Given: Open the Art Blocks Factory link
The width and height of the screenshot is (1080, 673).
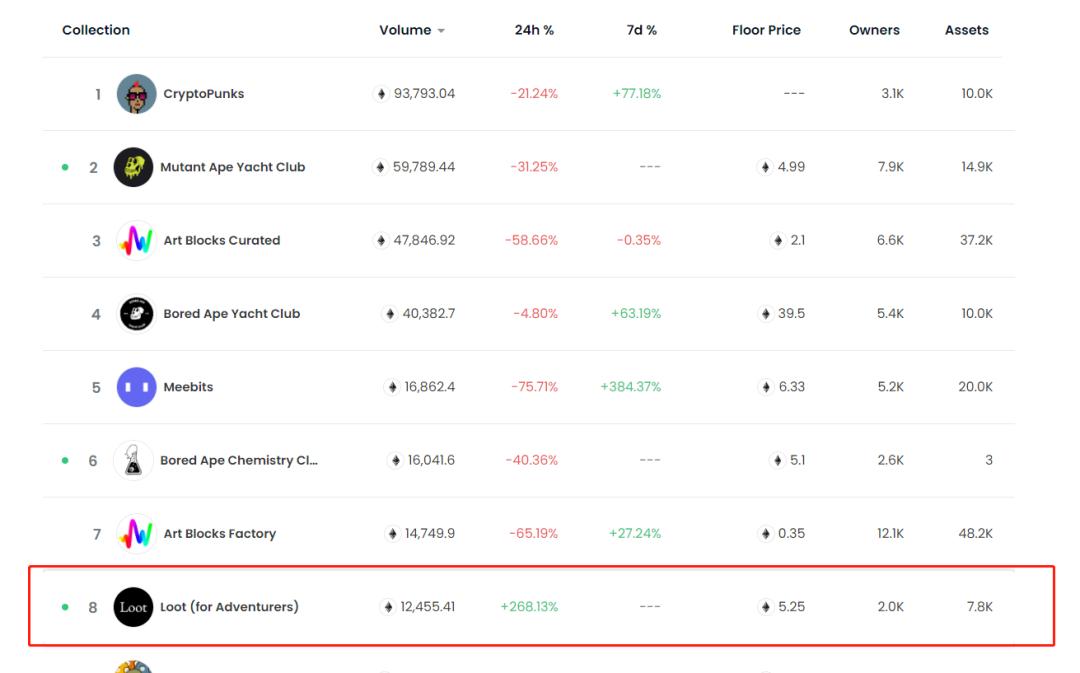Looking at the screenshot, I should point(220,534).
